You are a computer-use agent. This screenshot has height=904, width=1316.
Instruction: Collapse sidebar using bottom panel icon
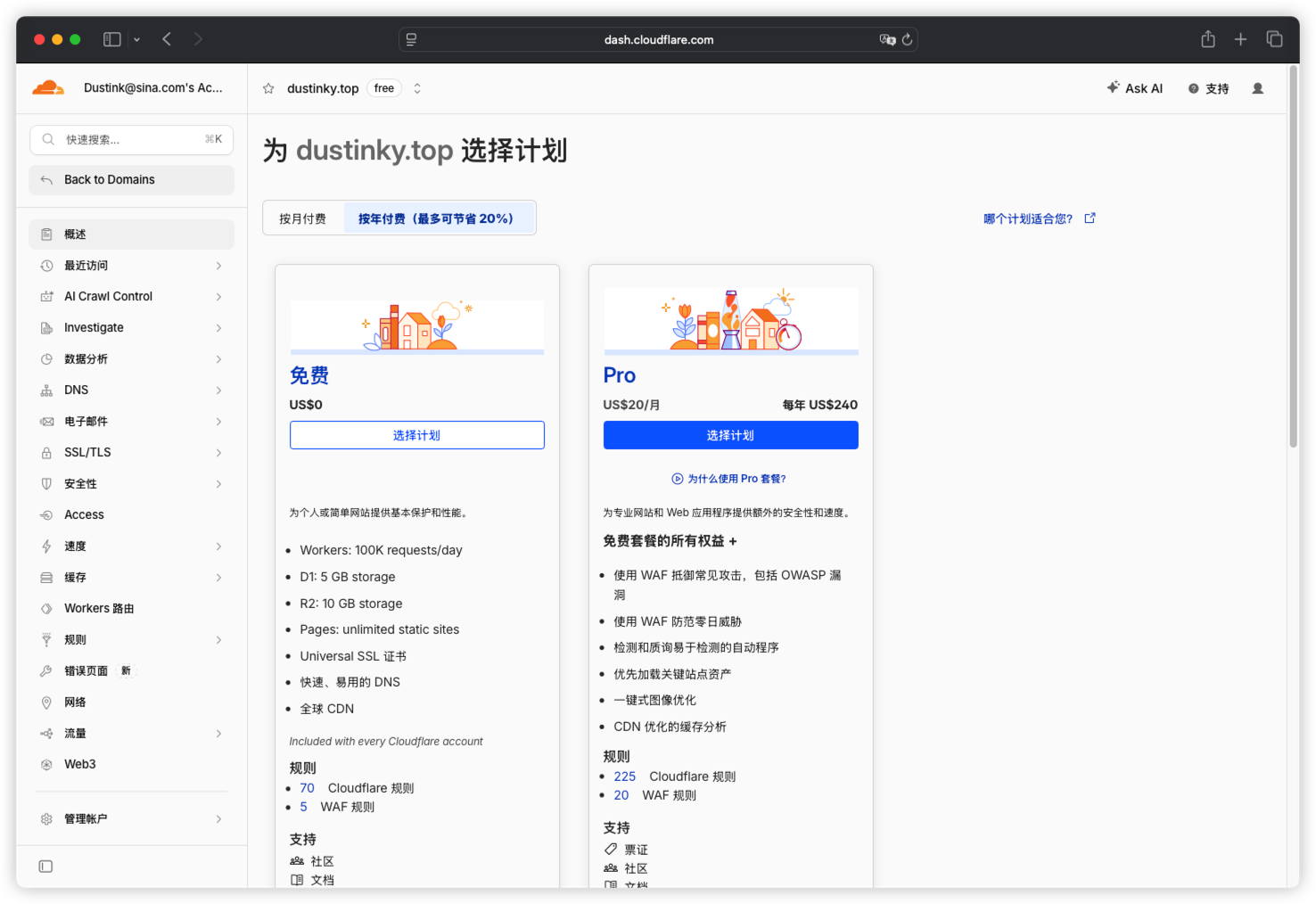46,867
